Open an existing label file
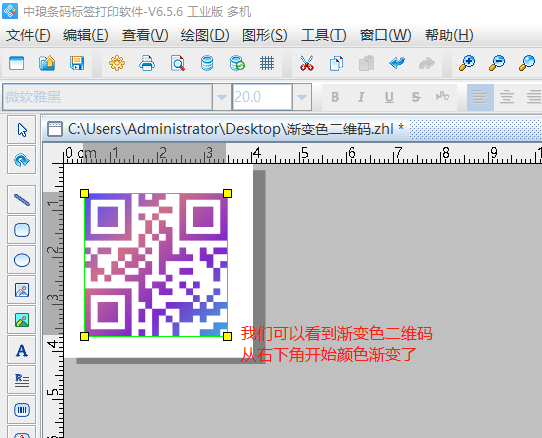Image resolution: width=542 pixels, height=438 pixels. point(47,63)
